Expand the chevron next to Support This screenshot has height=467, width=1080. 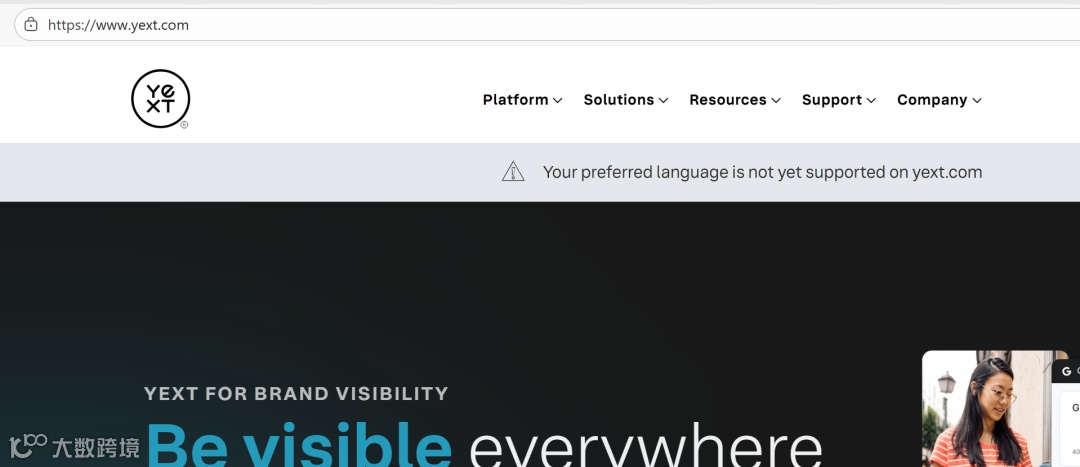[x=871, y=101]
